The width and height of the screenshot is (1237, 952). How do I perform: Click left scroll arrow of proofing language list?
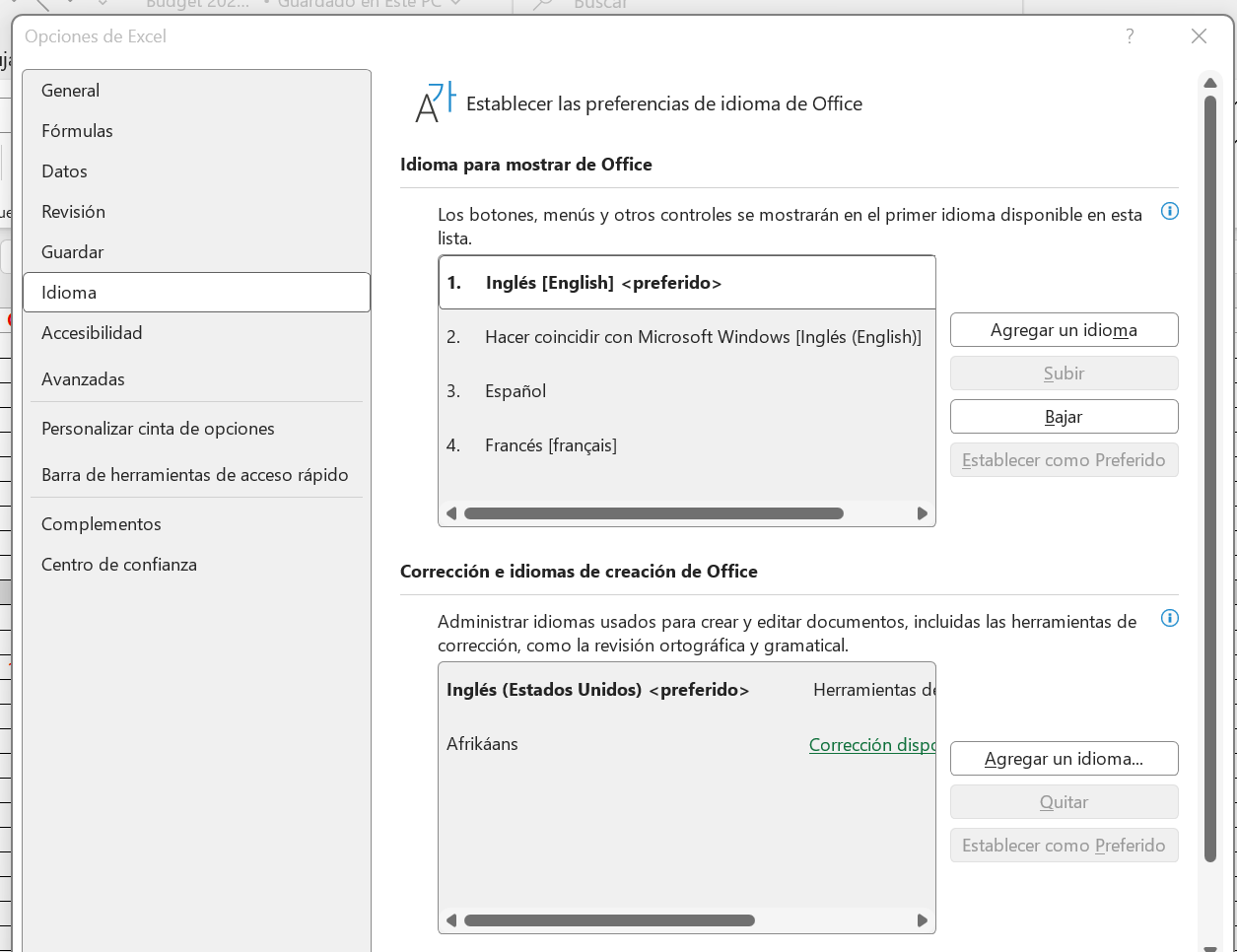click(x=451, y=920)
